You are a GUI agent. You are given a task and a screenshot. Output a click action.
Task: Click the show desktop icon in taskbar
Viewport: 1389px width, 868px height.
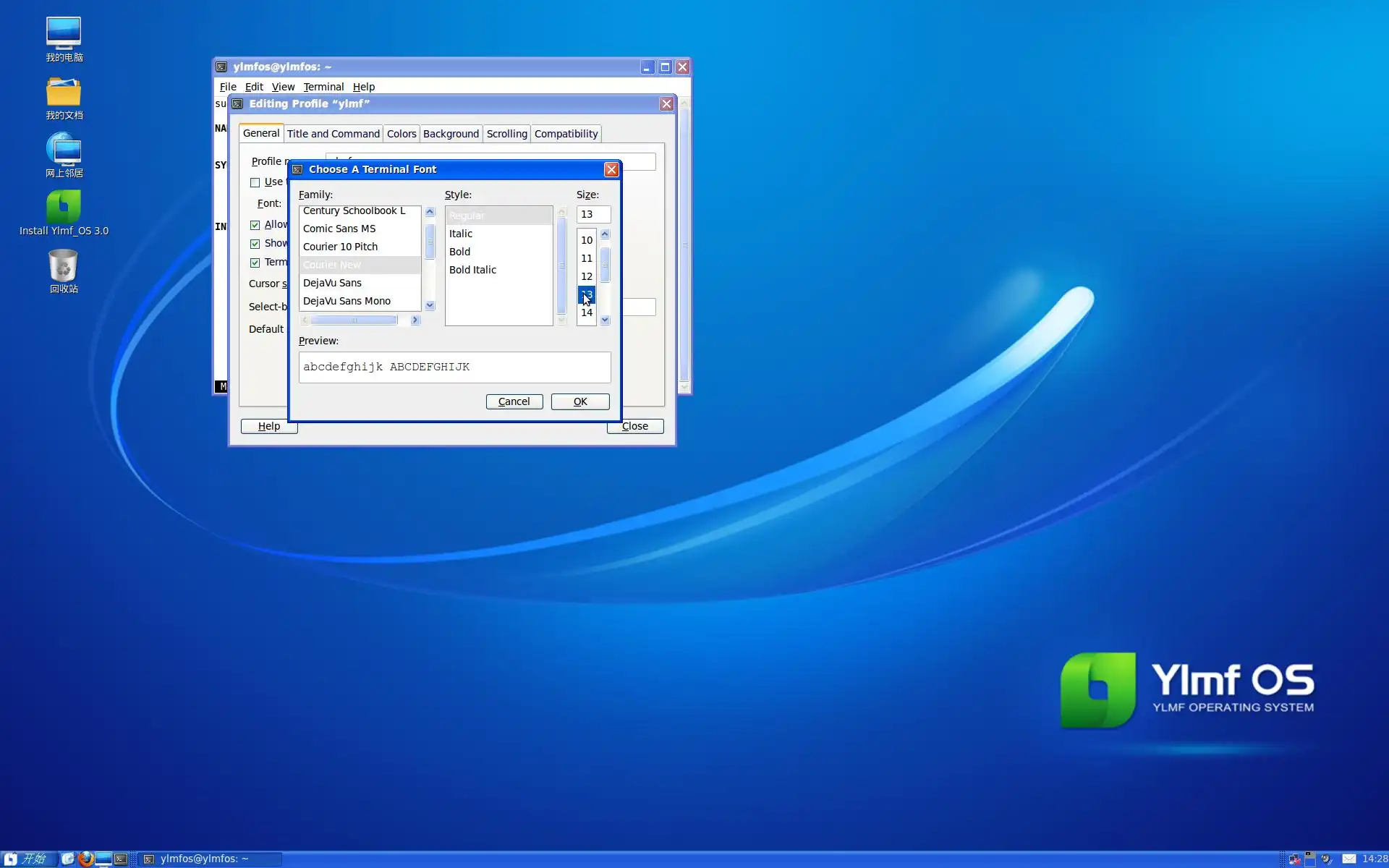tap(103, 859)
